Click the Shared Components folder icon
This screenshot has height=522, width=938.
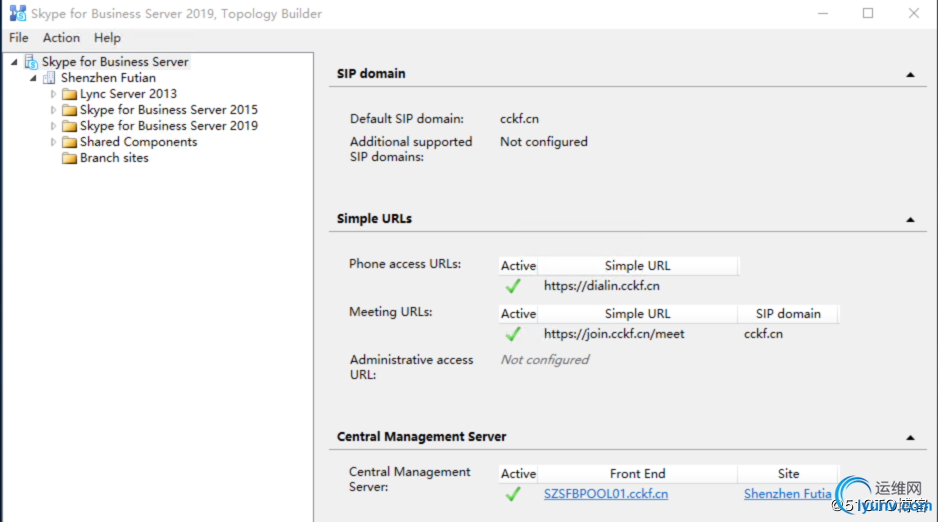click(69, 142)
